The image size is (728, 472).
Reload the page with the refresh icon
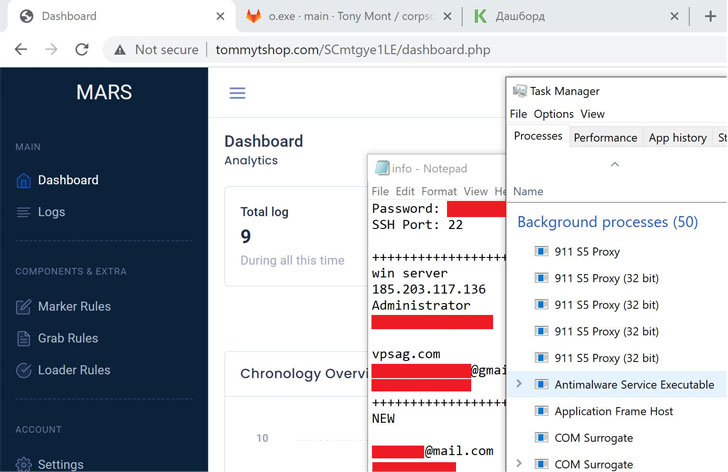click(x=82, y=49)
